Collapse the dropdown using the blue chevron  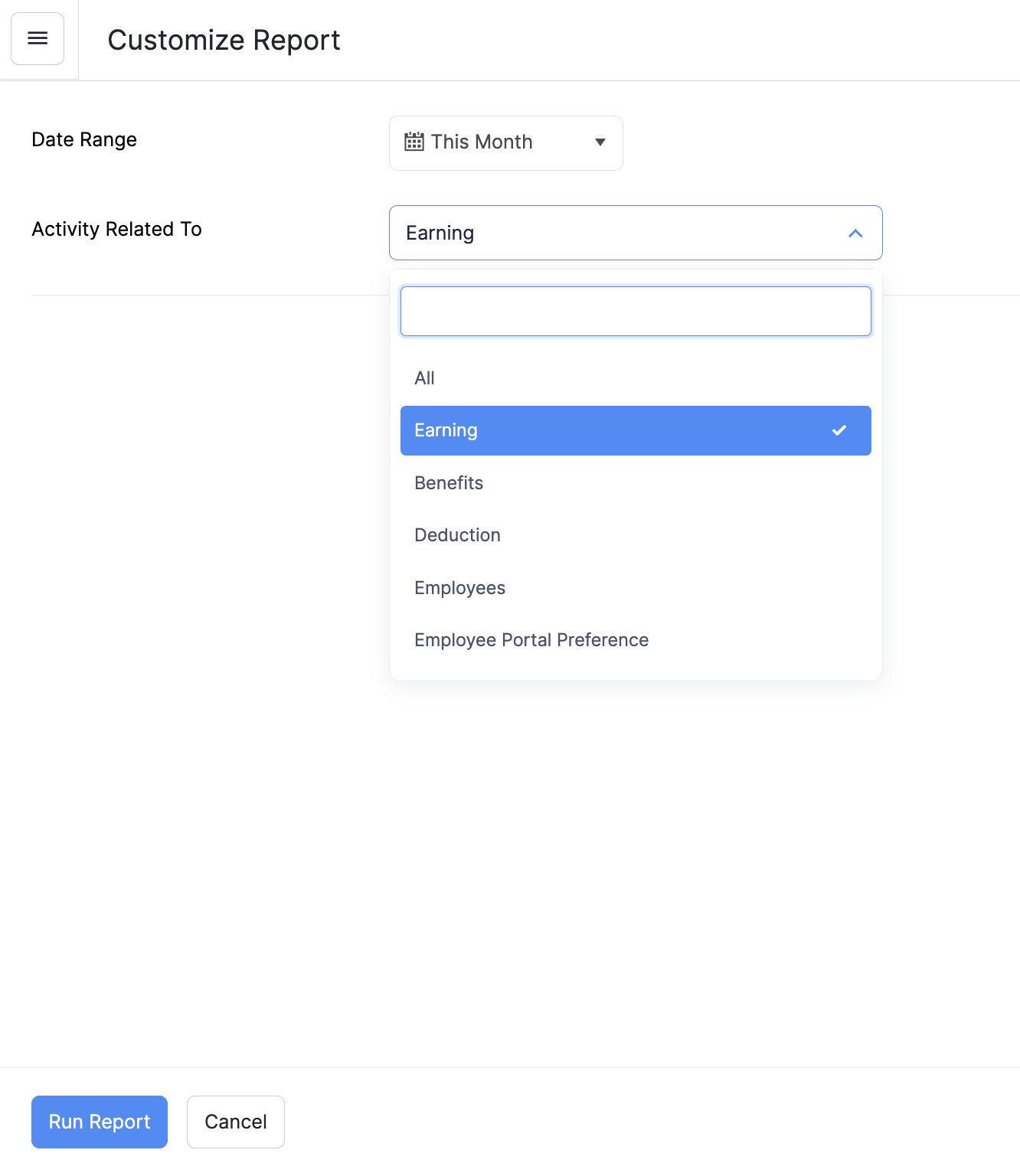coord(855,234)
